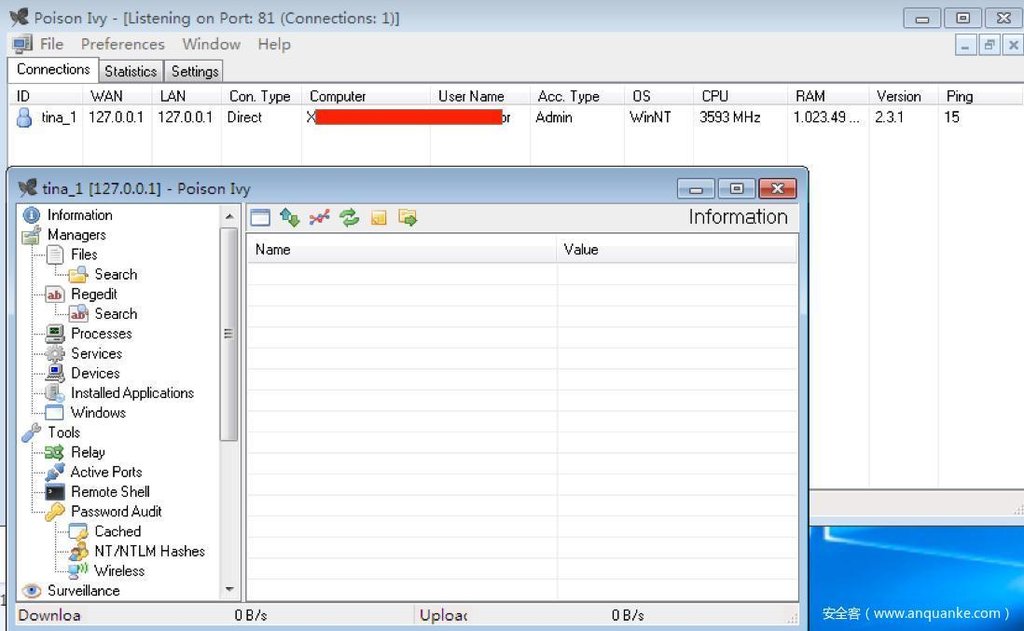This screenshot has width=1024, height=631.
Task: Click the yellow note toolbar icon
Action: pos(379,218)
